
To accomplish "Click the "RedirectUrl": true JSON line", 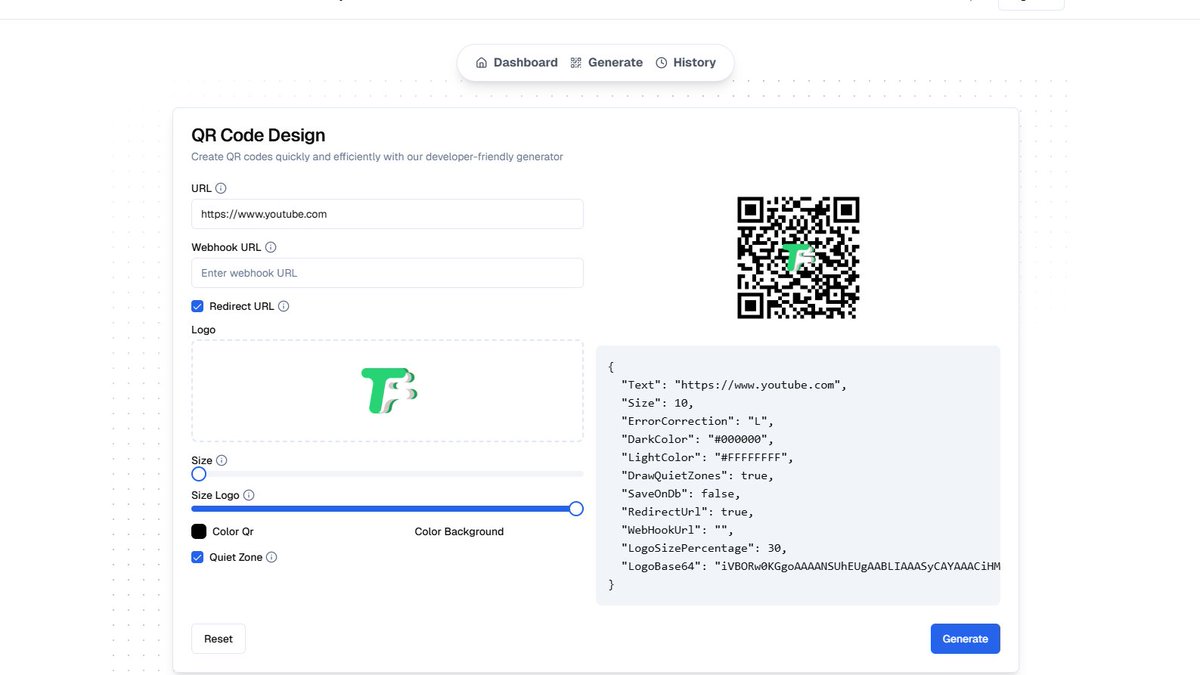I will point(687,511).
